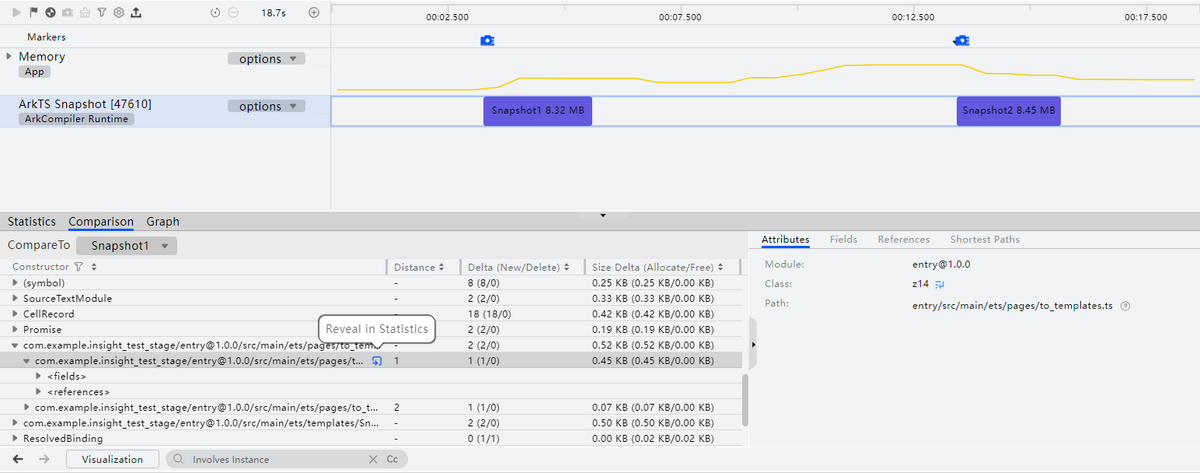Click the Reveal in Statistics icon
The image size is (1200, 473).
click(x=377, y=360)
